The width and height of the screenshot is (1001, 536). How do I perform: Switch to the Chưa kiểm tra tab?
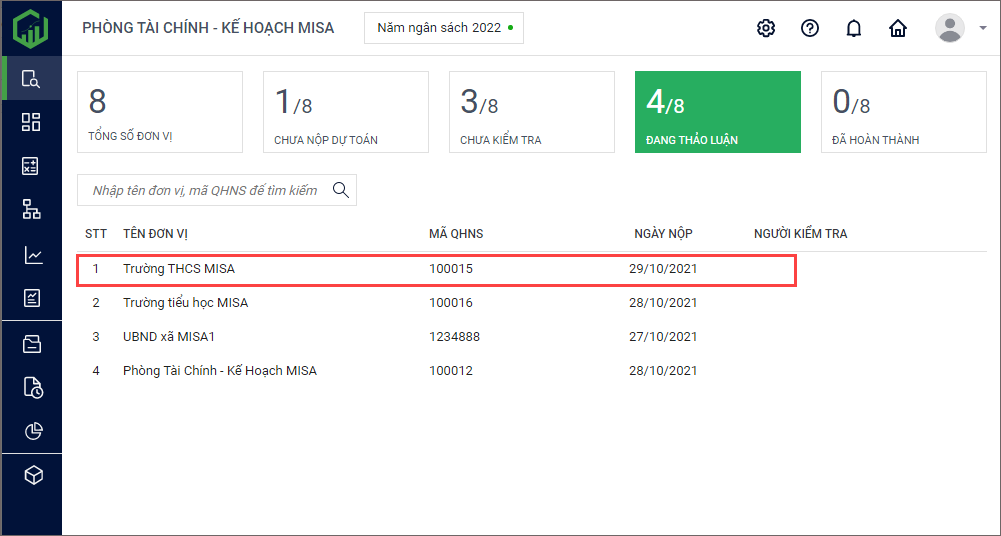pos(531,112)
